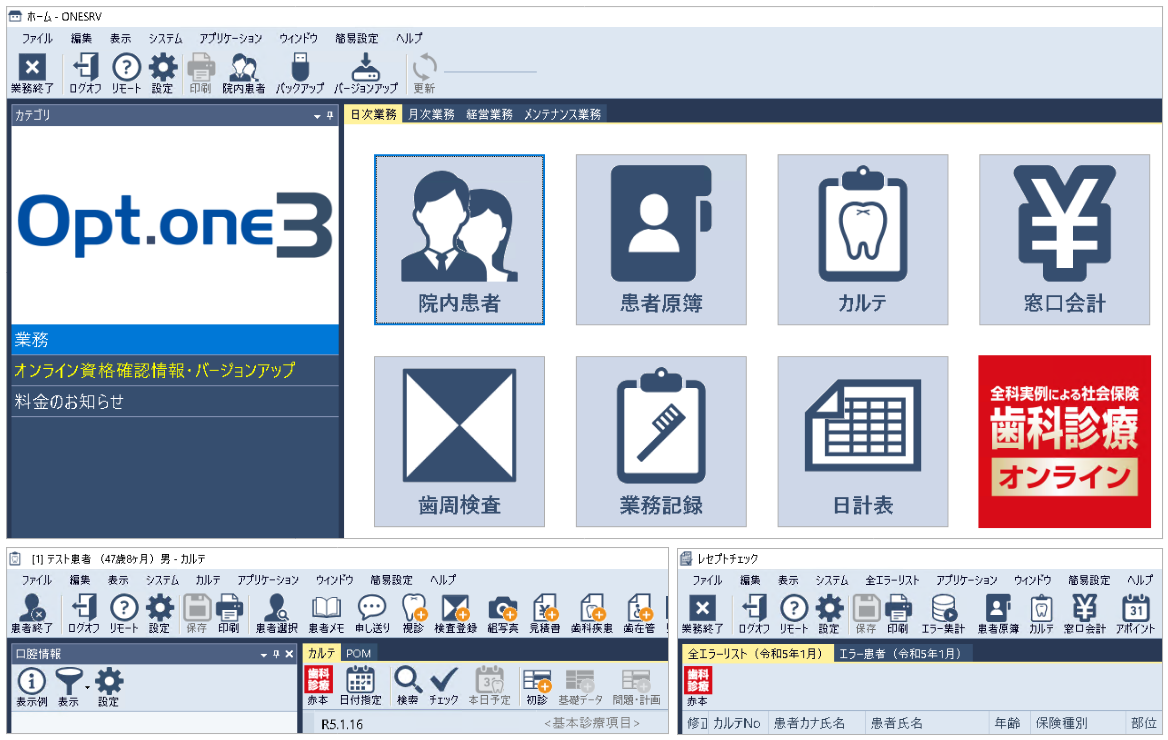Select オンライン資格確認情報・バージョンアップ in the category list
Screen dimensions: 1168x740
click(155, 370)
